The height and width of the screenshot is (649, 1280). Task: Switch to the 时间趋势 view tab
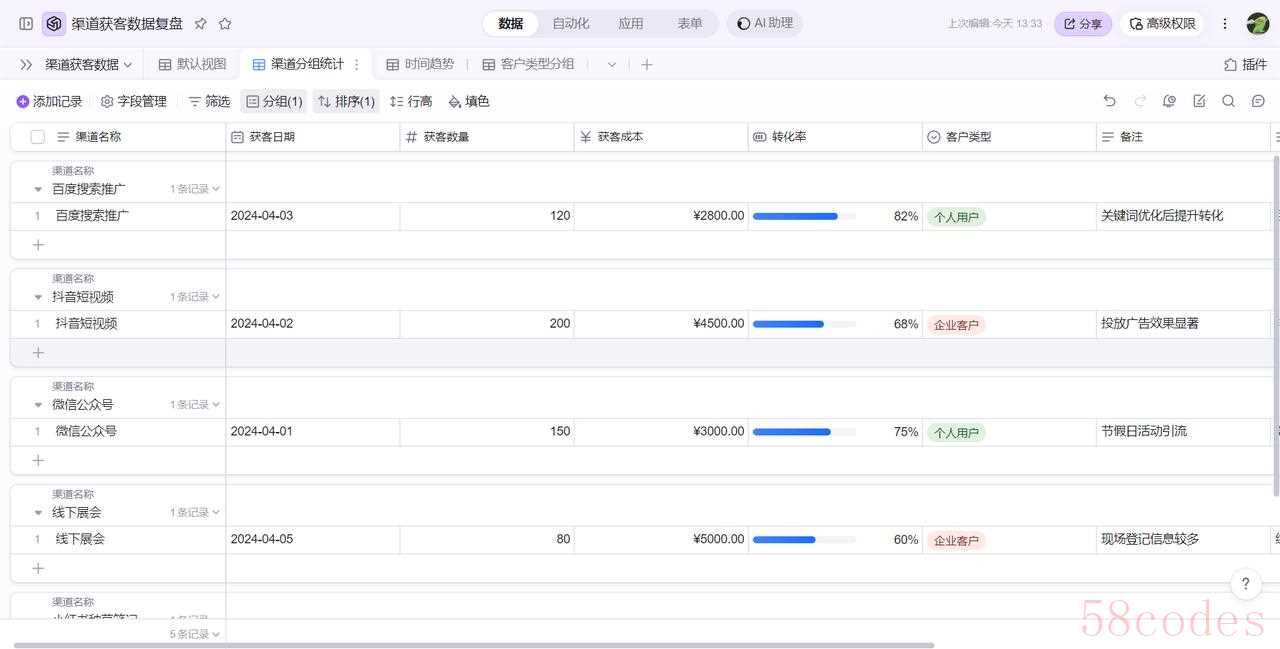420,64
